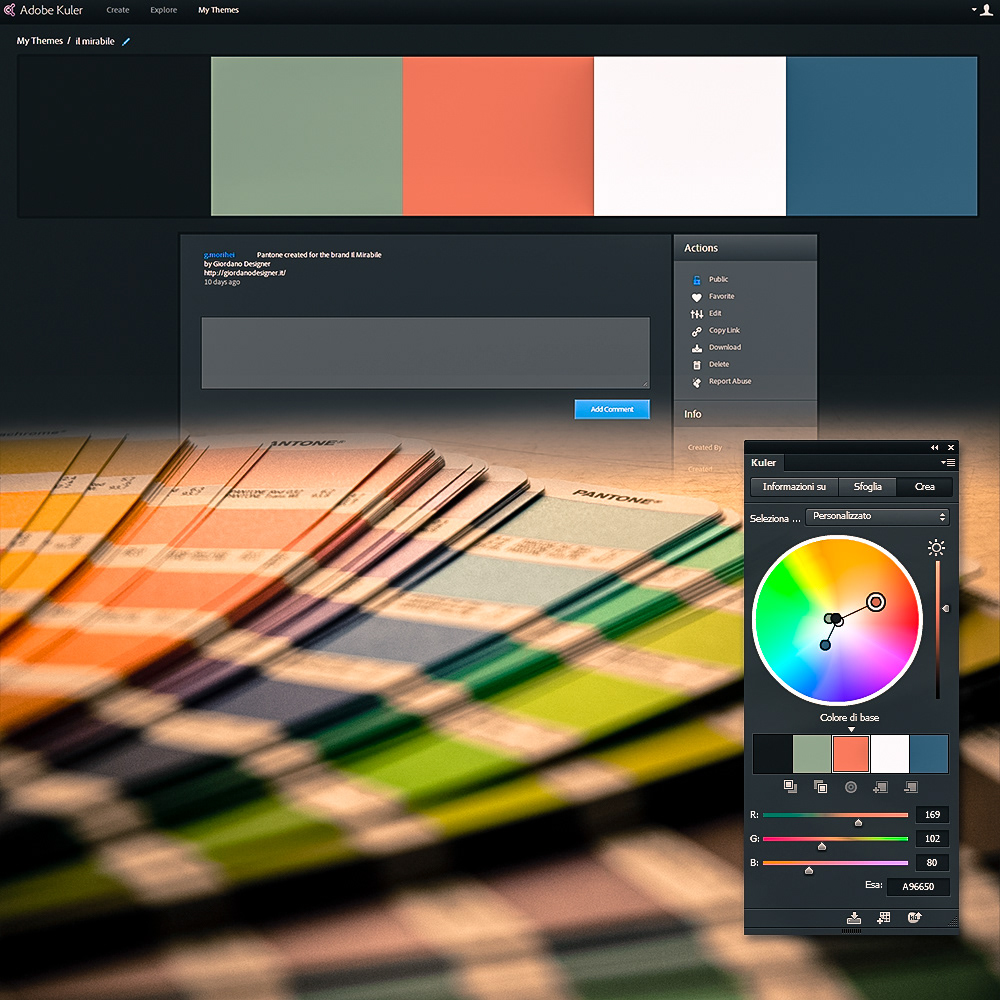
Task: Toggle the Public lock icon
Action: click(696, 280)
